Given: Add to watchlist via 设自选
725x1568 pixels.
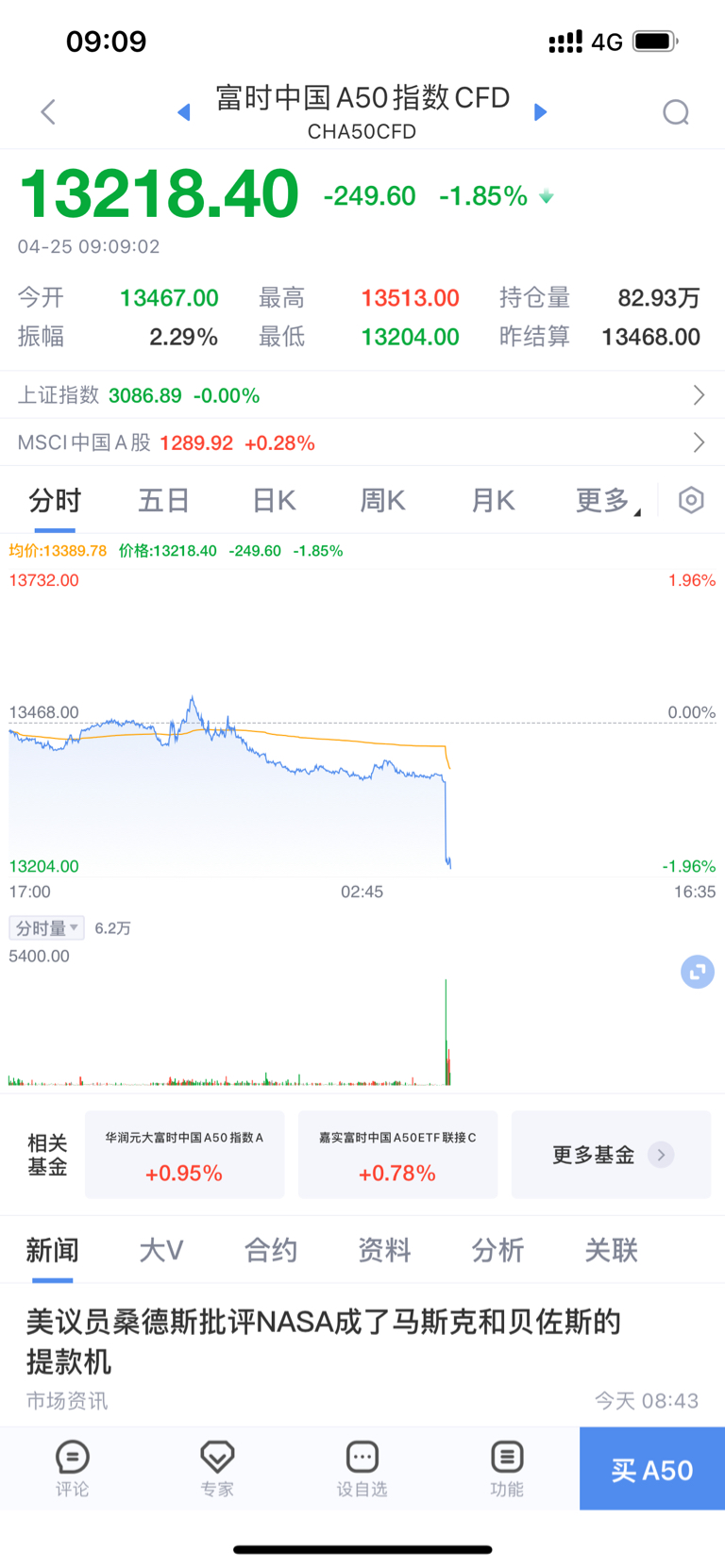Looking at the screenshot, I should [362, 1468].
